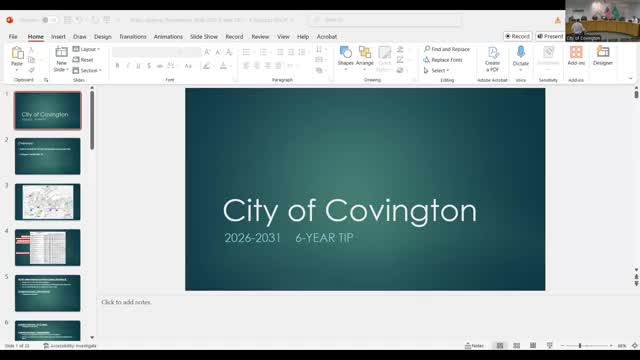Screen dimensions: 640x360
Task: Increase font size with the large A
Action: (207, 52)
